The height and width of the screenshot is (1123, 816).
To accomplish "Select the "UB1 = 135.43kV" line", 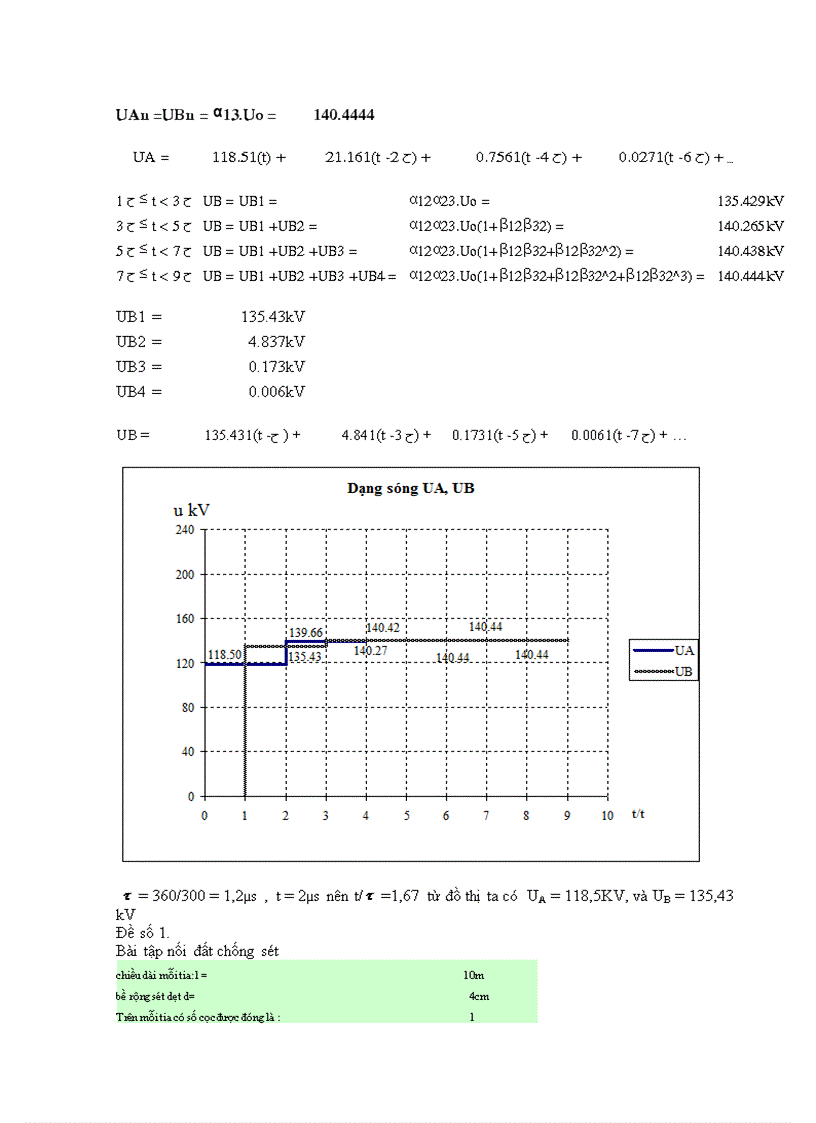I will (x=210, y=316).
